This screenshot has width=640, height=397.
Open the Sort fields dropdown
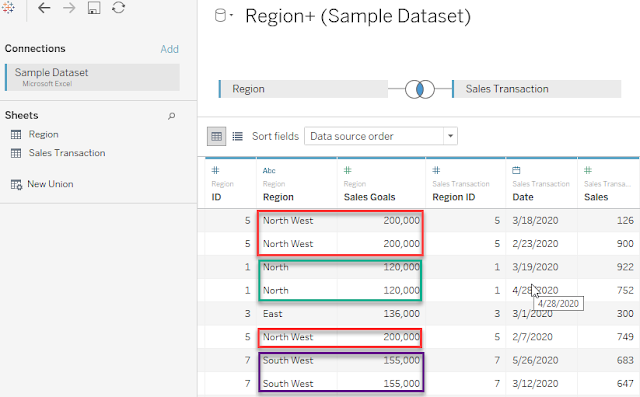coord(380,136)
